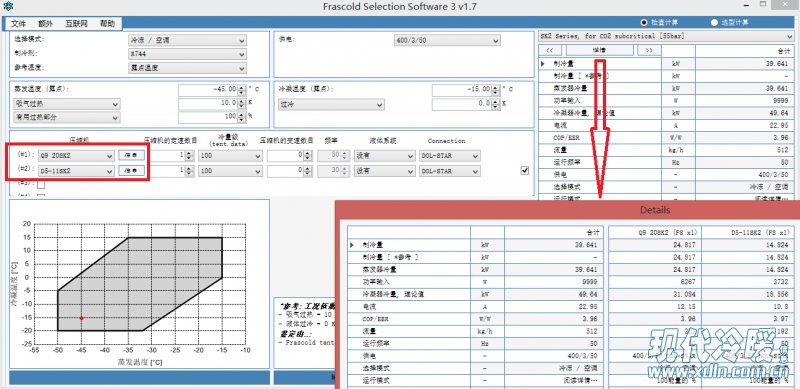This screenshot has width=800, height=389.
Task: Click the stepper on evaporating temperature -45.00
Action: (x=241, y=89)
